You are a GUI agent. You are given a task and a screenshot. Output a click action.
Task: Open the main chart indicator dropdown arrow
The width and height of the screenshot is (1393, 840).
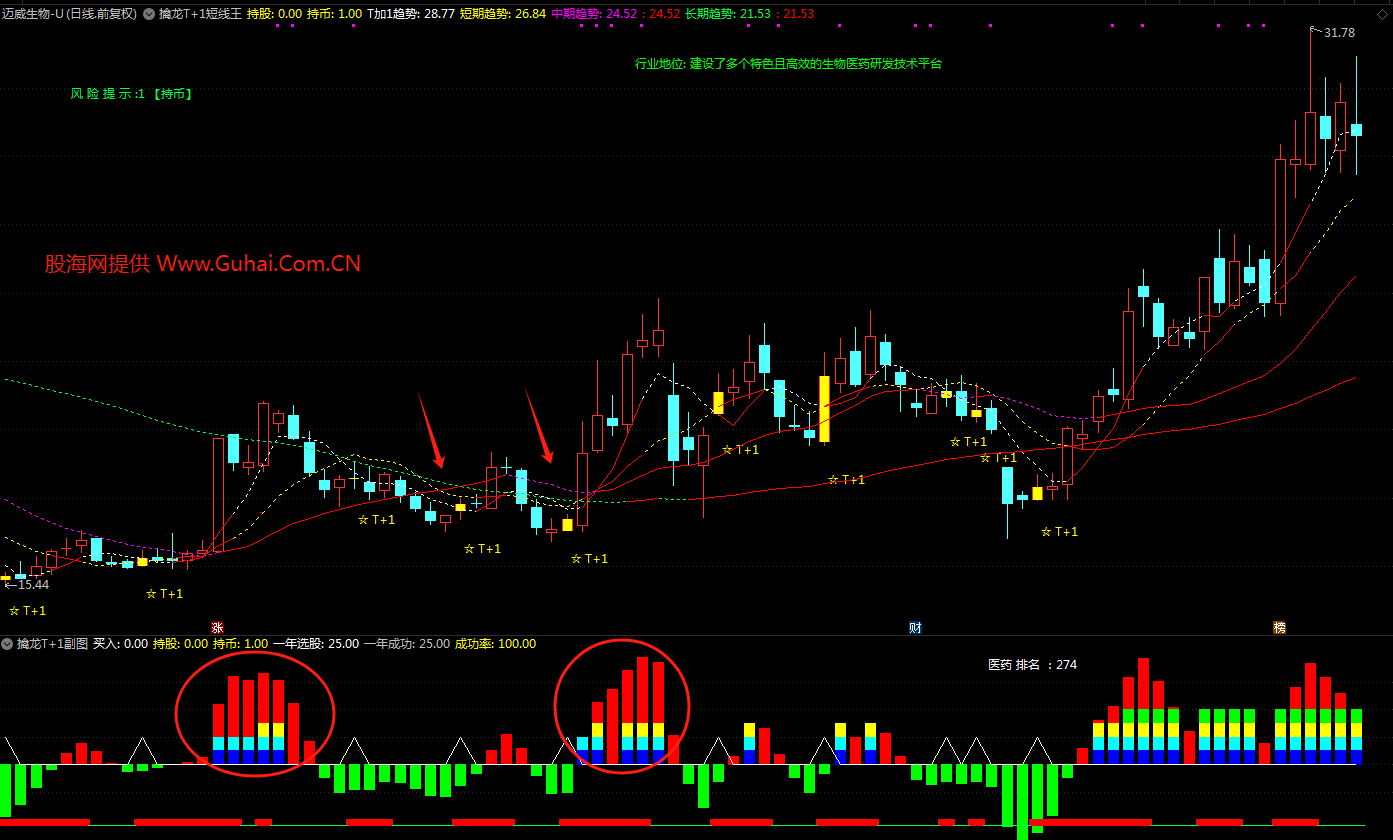149,14
